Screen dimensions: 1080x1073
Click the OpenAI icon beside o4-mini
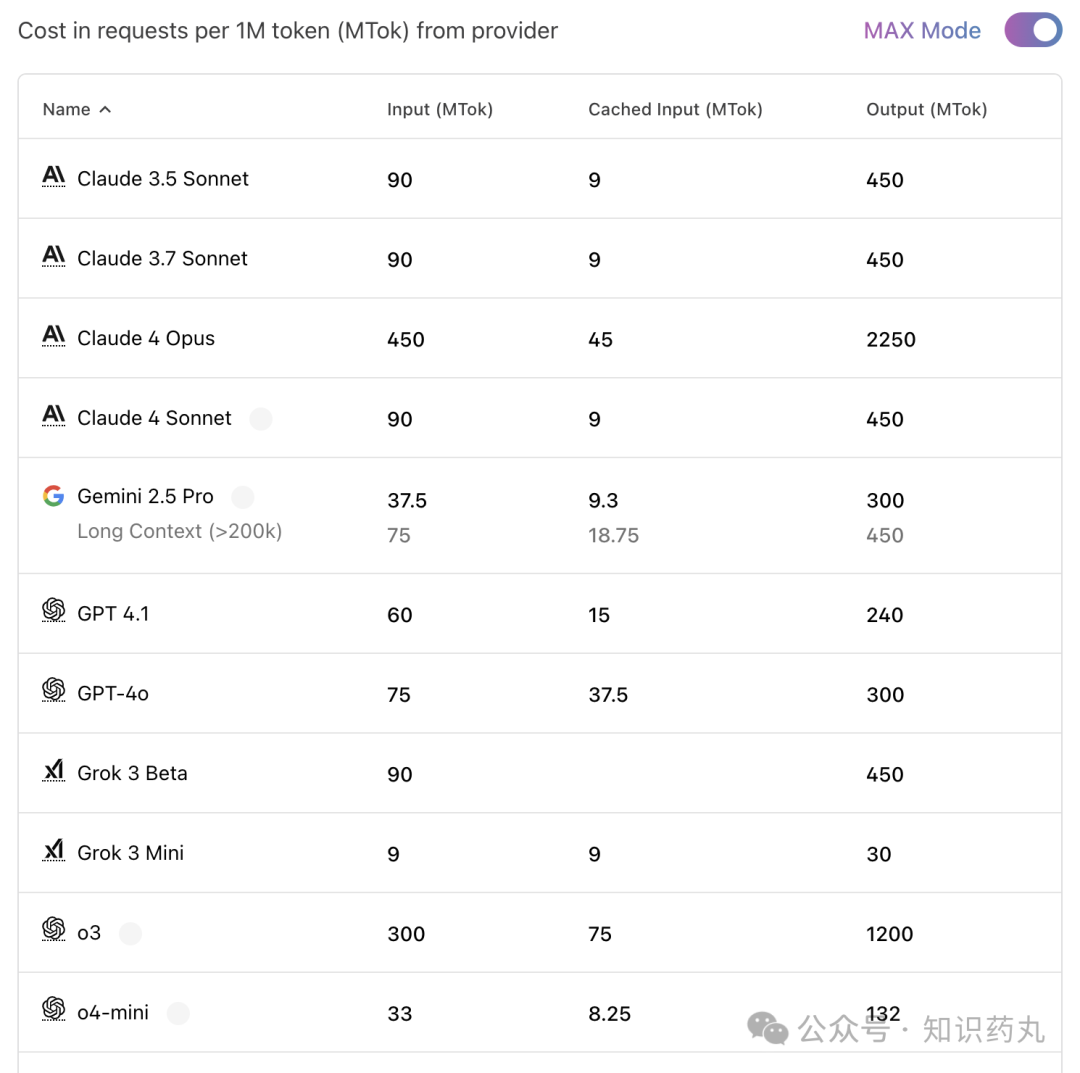(54, 1009)
